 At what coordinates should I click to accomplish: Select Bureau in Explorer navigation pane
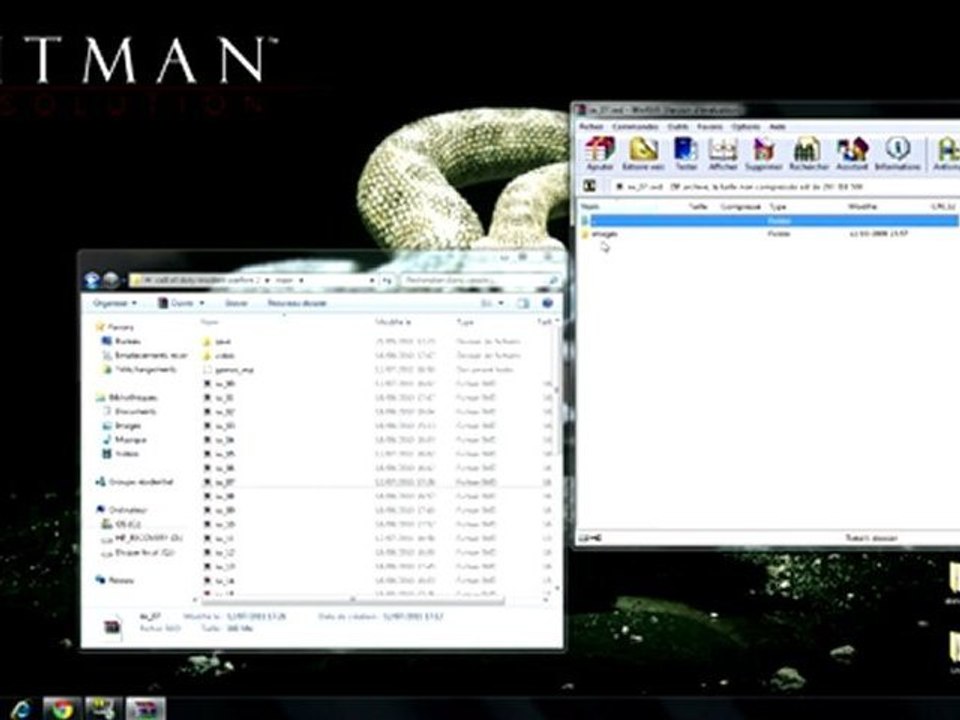[x=121, y=341]
